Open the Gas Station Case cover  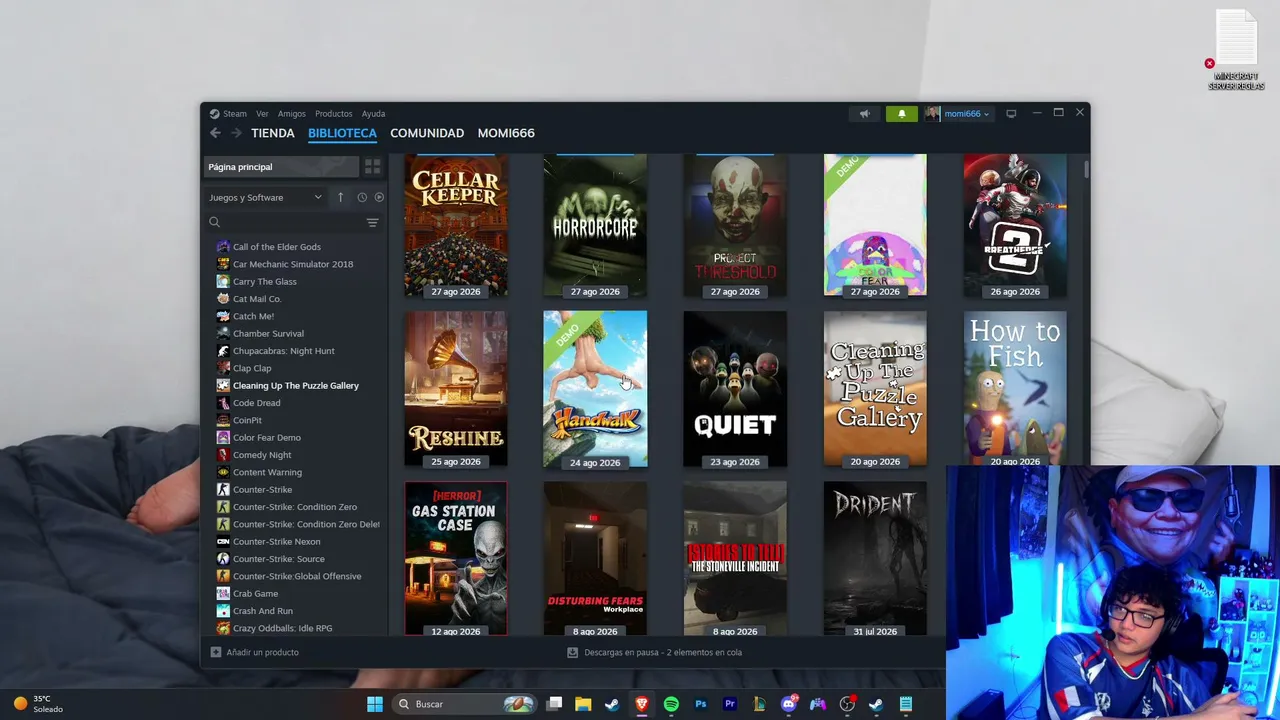coord(456,559)
